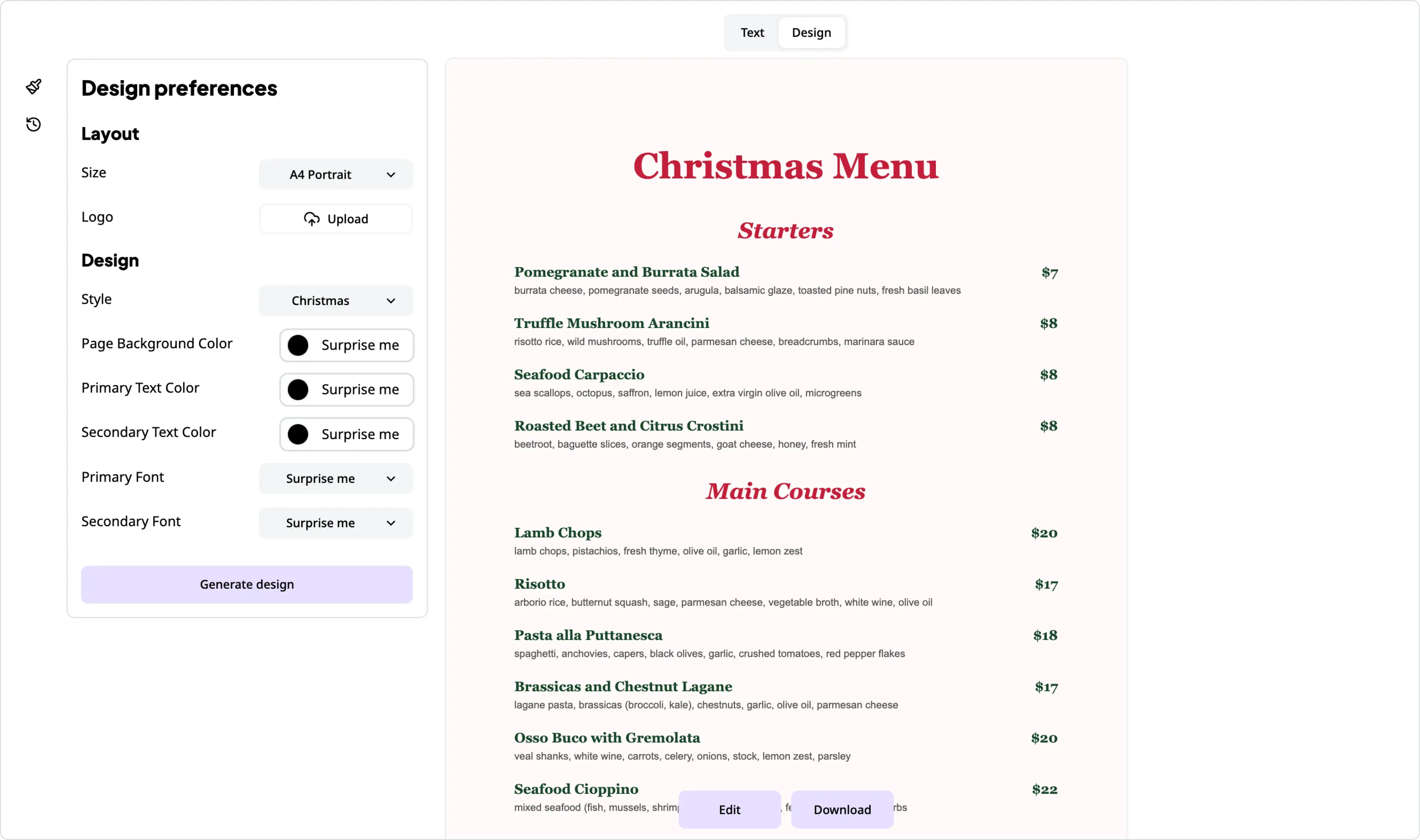Image resolution: width=1420 pixels, height=840 pixels.
Task: Click the Christmas Menu title in the preview
Action: [x=785, y=166]
